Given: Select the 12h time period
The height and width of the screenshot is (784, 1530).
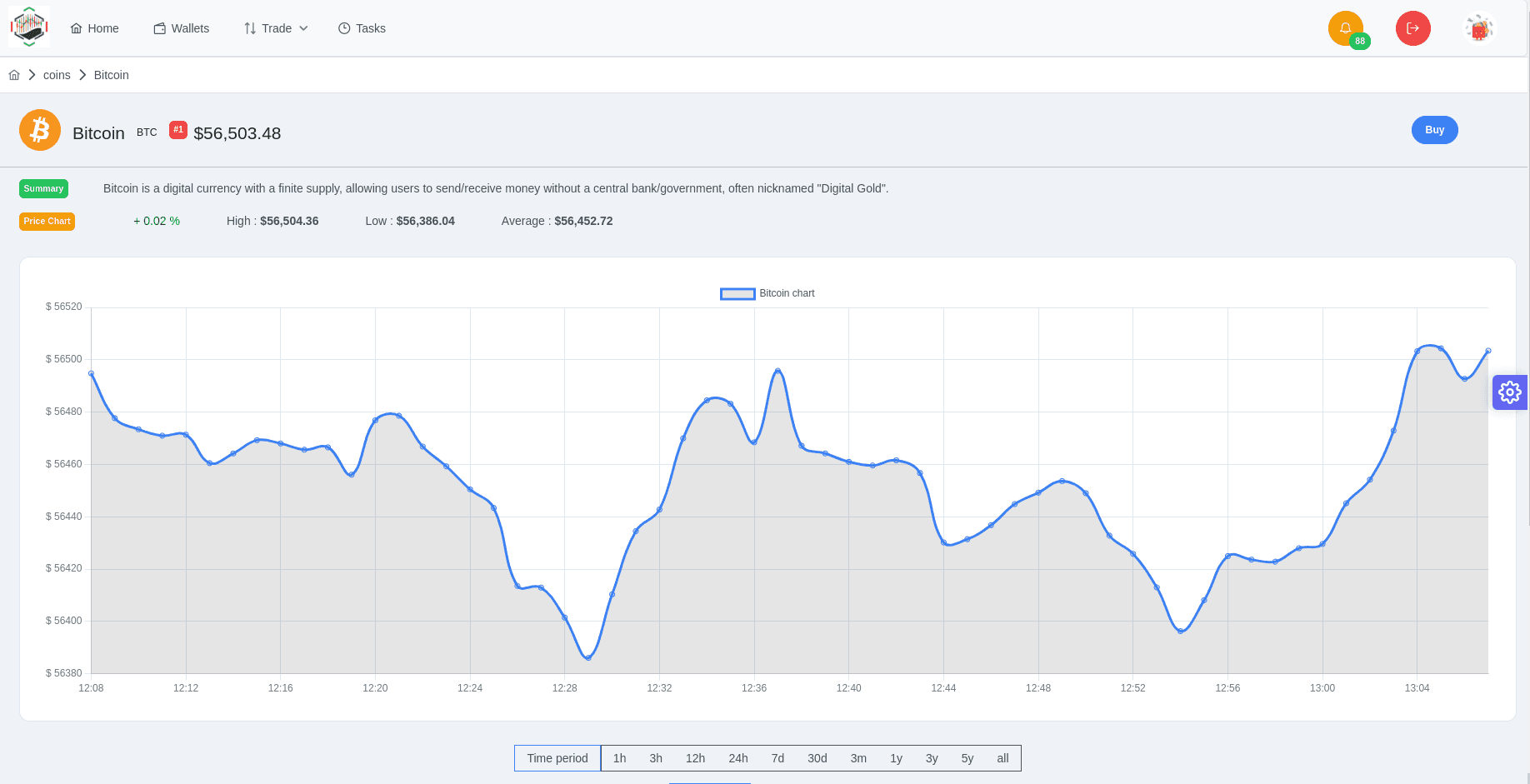Looking at the screenshot, I should pos(695,758).
